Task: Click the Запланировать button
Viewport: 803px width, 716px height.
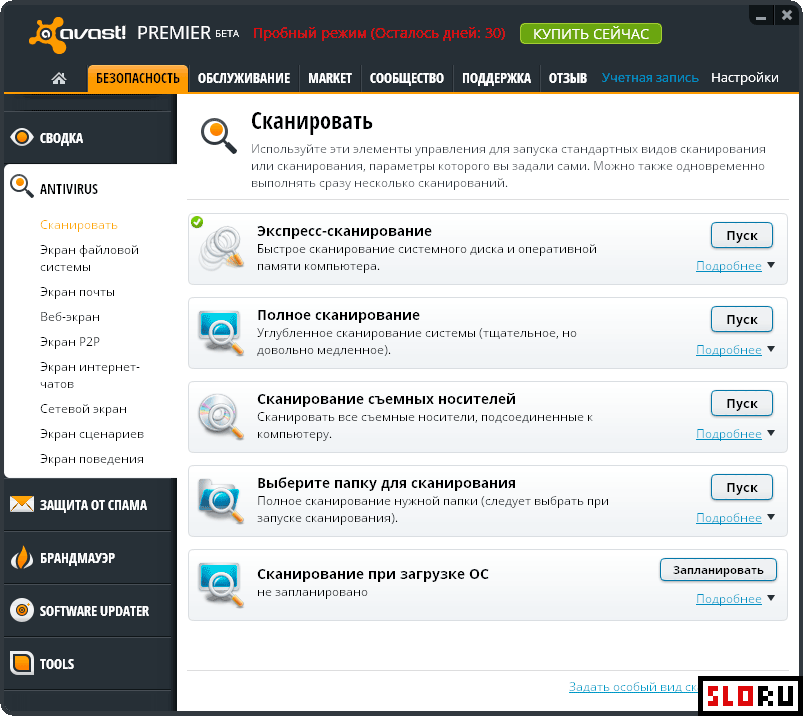Action: click(x=718, y=570)
